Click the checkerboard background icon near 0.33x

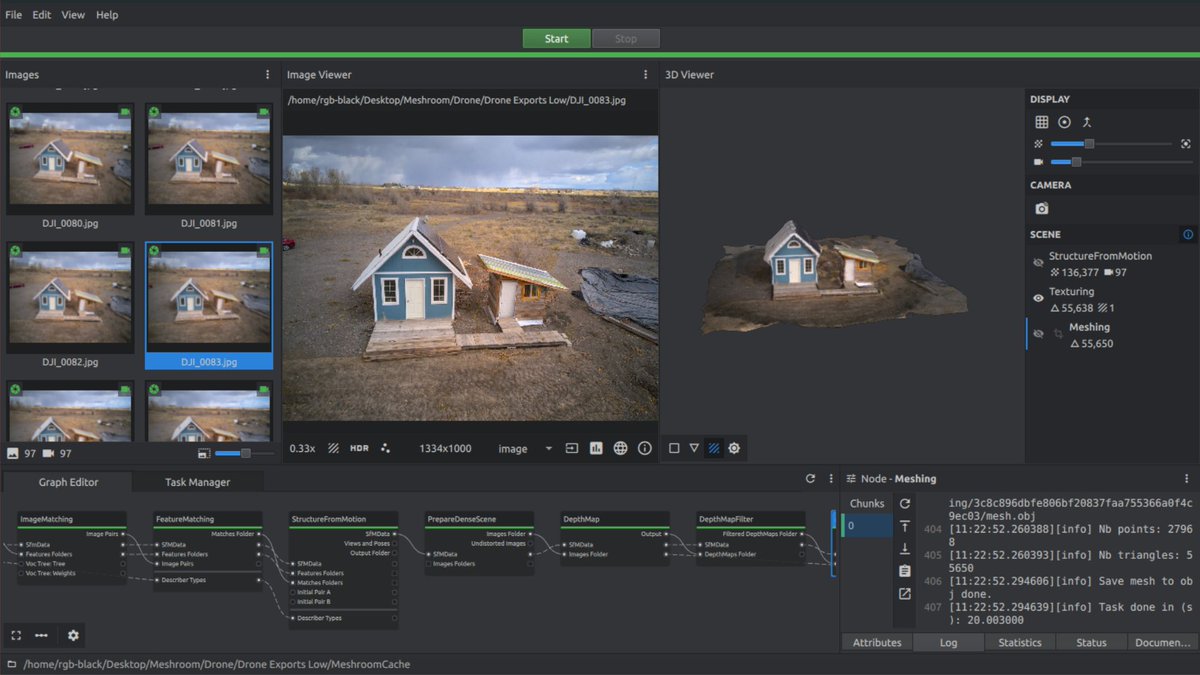[334, 449]
